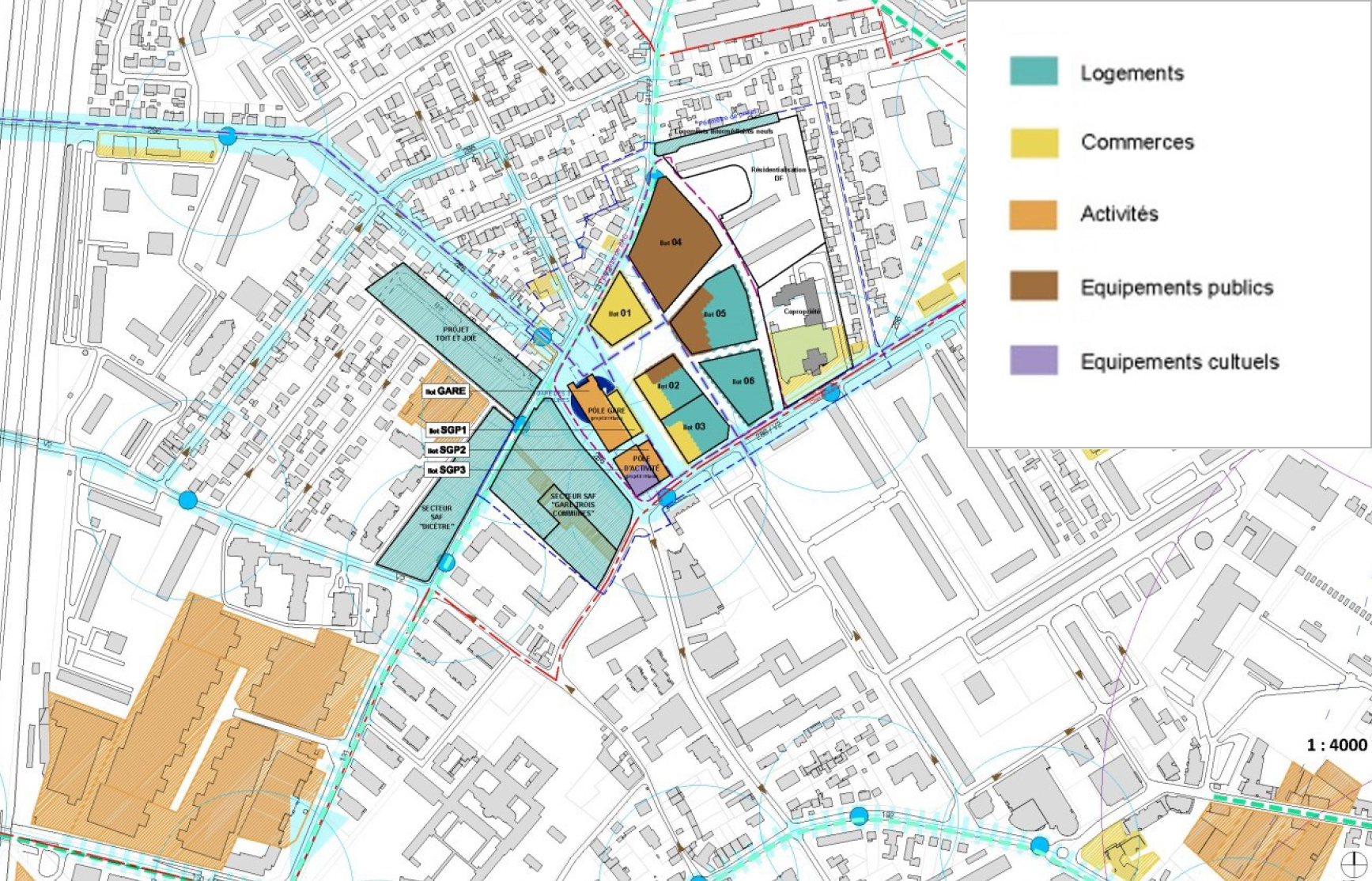
Task: Click the north arrow compass symbol
Action: [x=1354, y=864]
